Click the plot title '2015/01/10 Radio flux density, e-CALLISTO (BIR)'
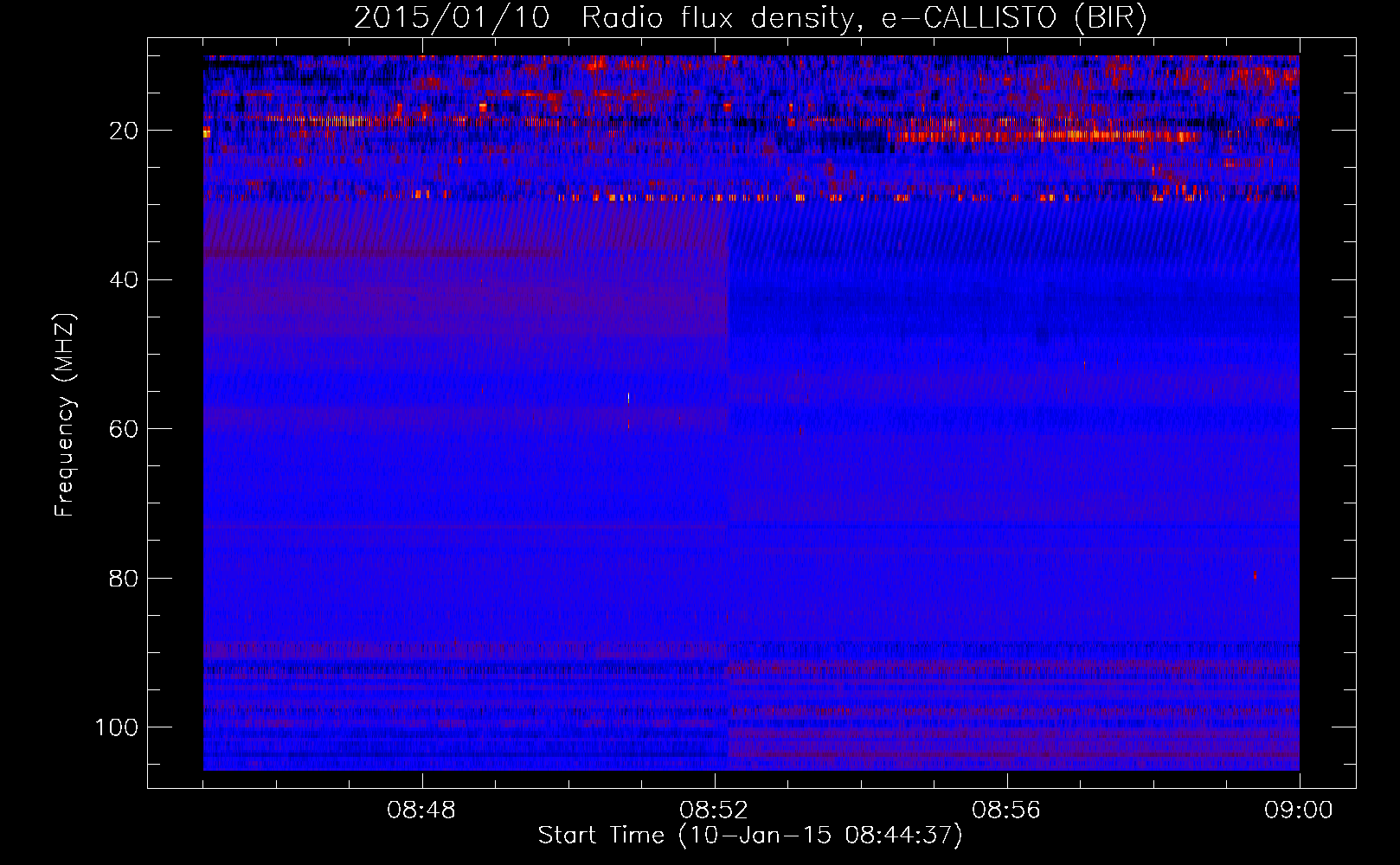 pos(750,18)
